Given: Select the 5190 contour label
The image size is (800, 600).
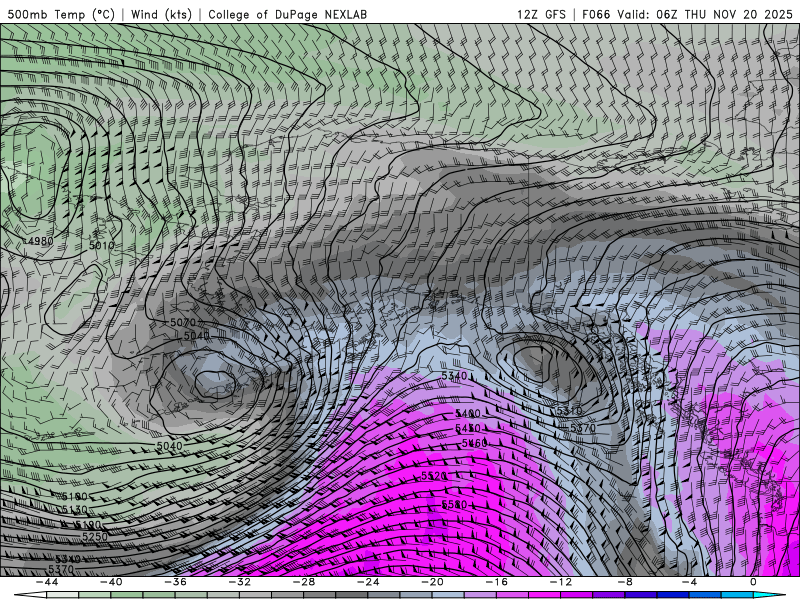Looking at the screenshot, I should [88, 524].
